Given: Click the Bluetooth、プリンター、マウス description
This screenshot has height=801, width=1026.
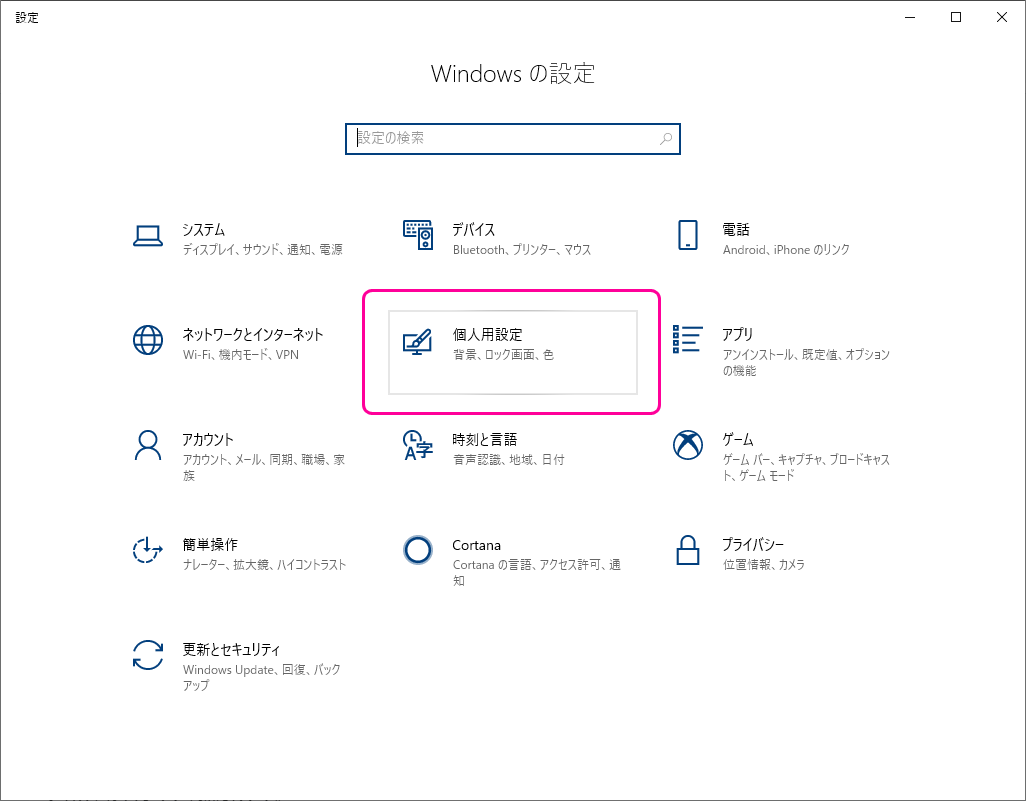Looking at the screenshot, I should [x=522, y=249].
